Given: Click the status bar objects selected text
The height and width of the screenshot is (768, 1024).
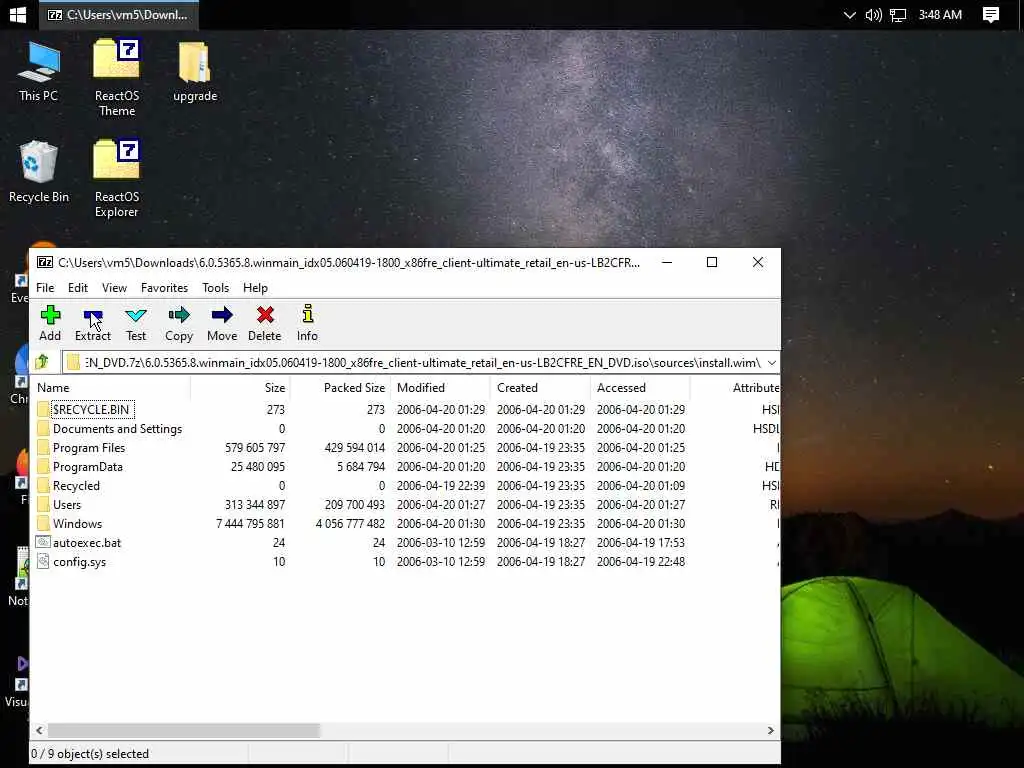Looking at the screenshot, I should pos(90,754).
